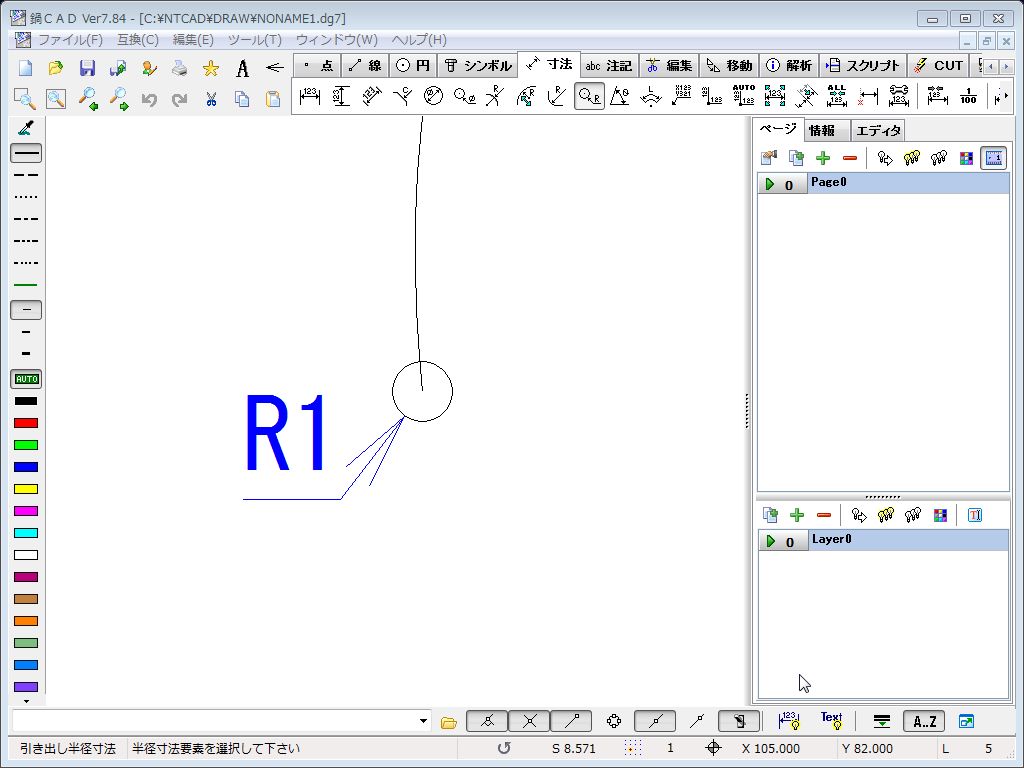
Task: Select the aligned (parallel) dimension tool
Action: point(372,96)
